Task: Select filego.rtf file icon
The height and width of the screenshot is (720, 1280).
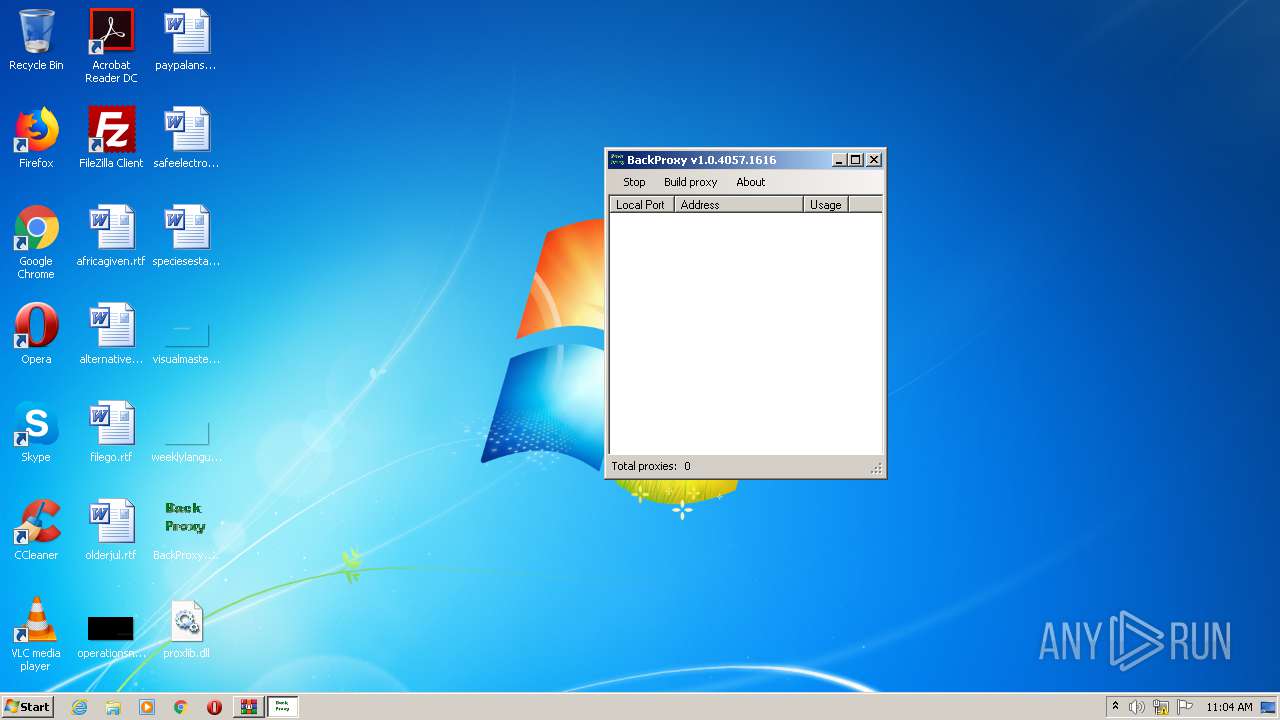Action: pyautogui.click(x=111, y=432)
